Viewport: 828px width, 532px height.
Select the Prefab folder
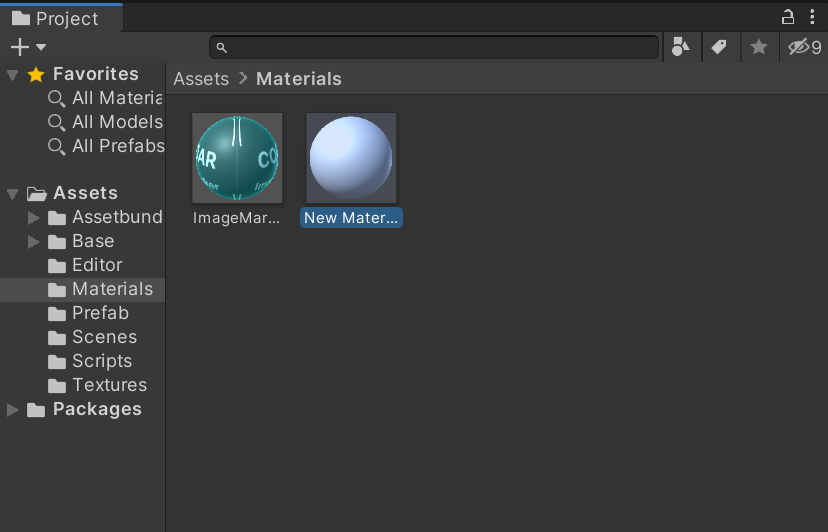pyautogui.click(x=100, y=313)
